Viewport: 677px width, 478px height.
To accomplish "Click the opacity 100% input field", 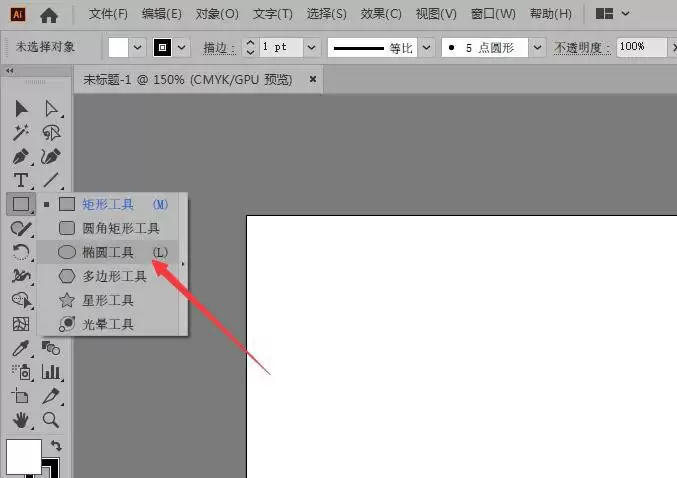I will click(x=641, y=47).
